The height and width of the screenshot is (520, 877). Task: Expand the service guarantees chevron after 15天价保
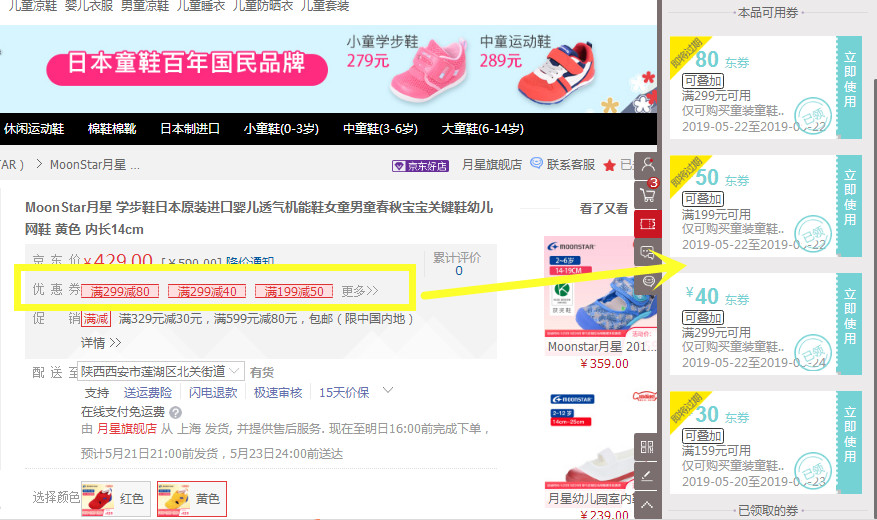pos(388,390)
